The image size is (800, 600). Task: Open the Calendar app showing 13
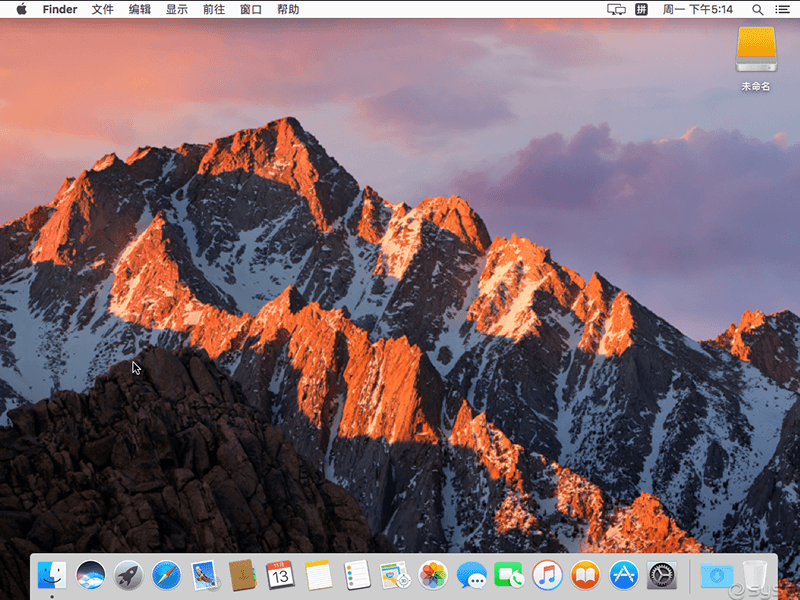pyautogui.click(x=280, y=576)
